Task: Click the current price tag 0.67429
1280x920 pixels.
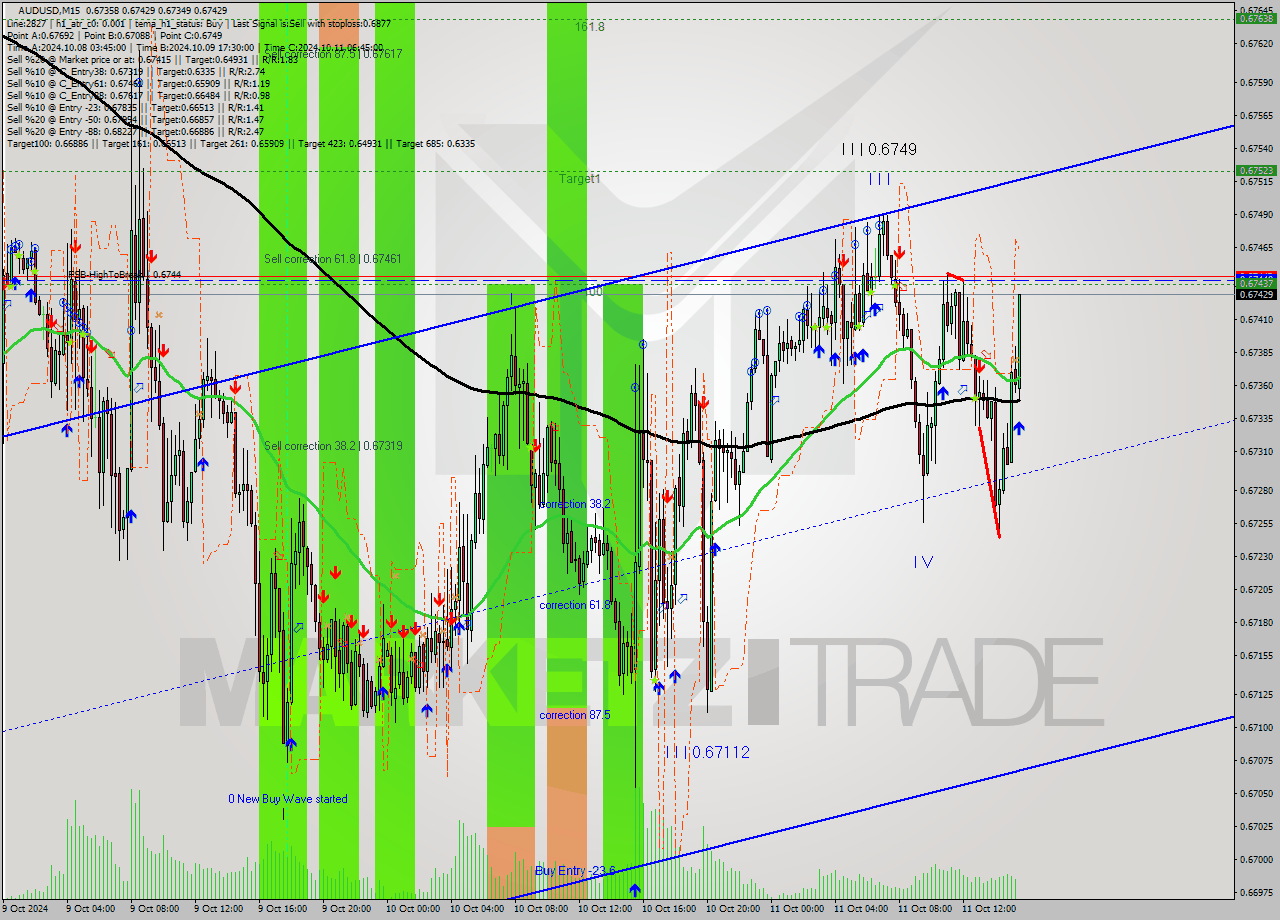Action: click(x=1256, y=294)
